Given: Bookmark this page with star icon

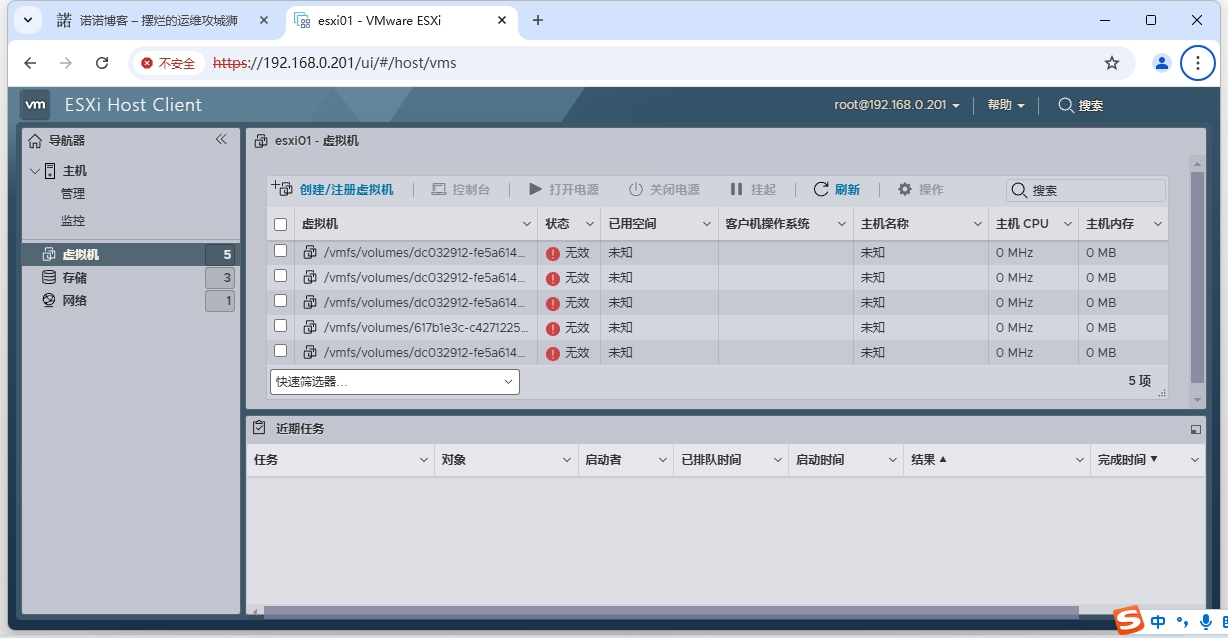Looking at the screenshot, I should click(1112, 63).
